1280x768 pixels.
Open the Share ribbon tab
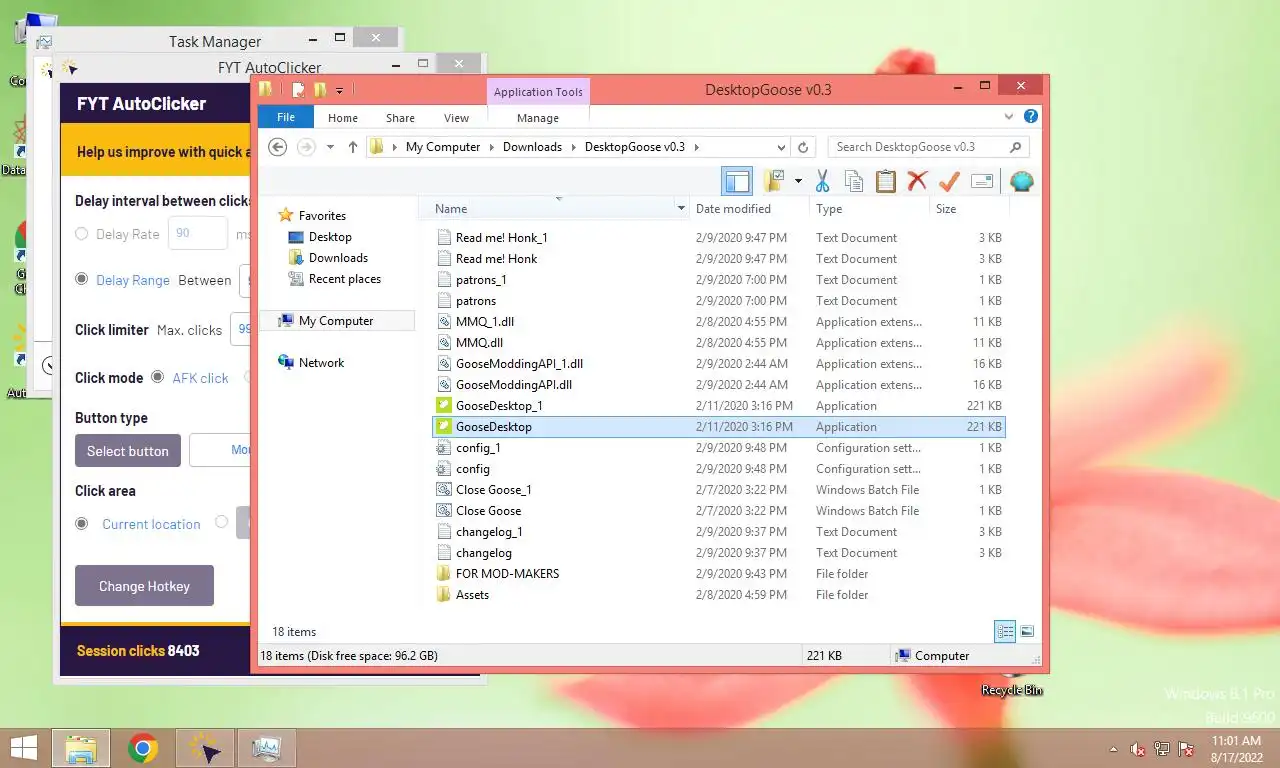click(x=400, y=117)
